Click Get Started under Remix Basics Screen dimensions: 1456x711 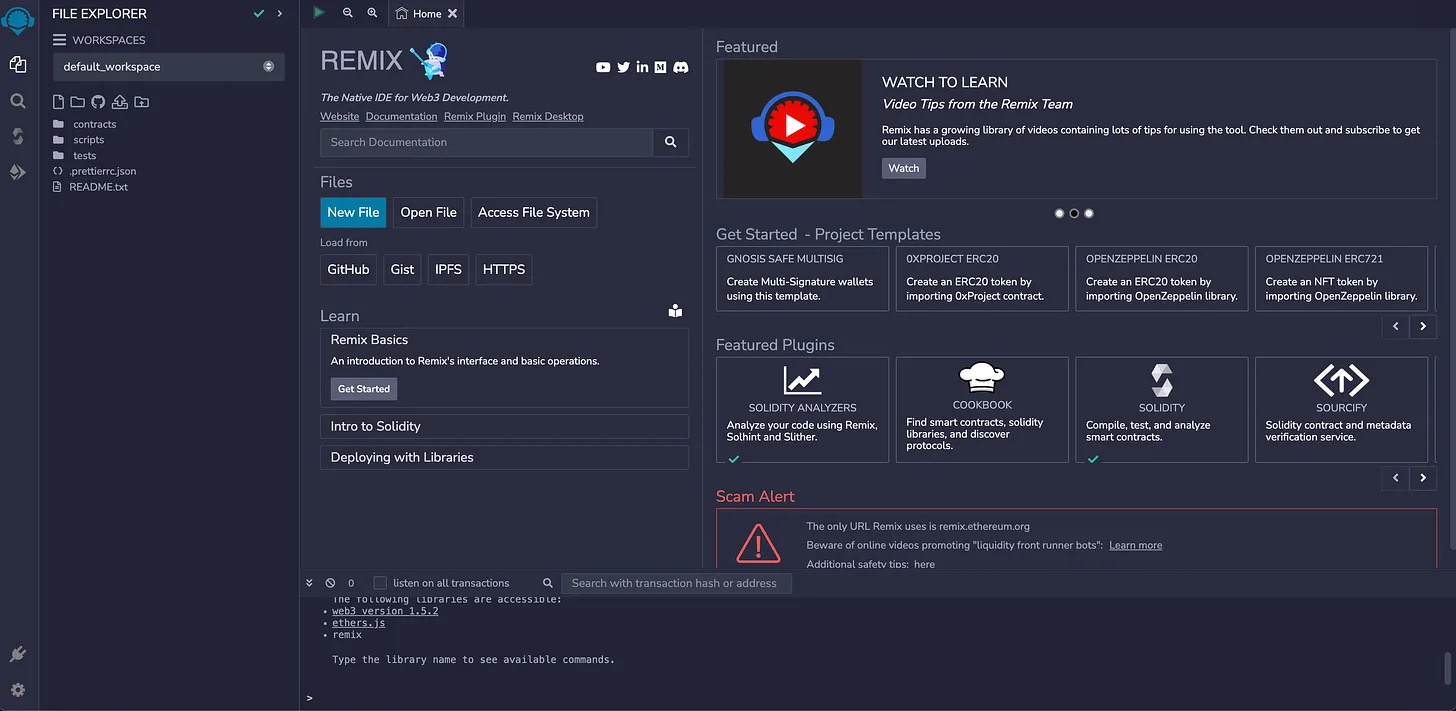[364, 389]
